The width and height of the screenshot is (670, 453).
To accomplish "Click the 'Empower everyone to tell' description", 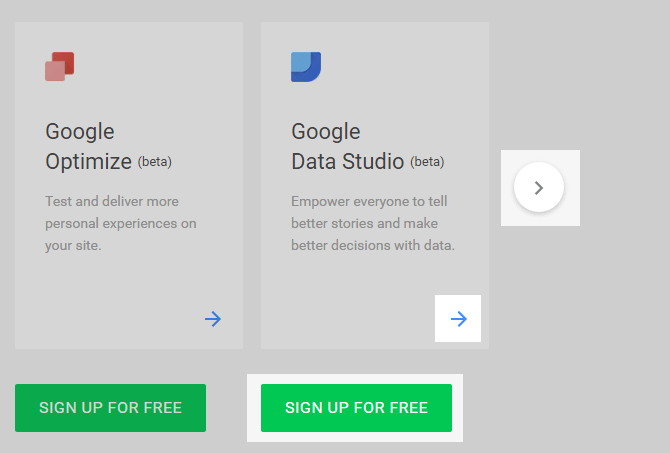I will 367,201.
